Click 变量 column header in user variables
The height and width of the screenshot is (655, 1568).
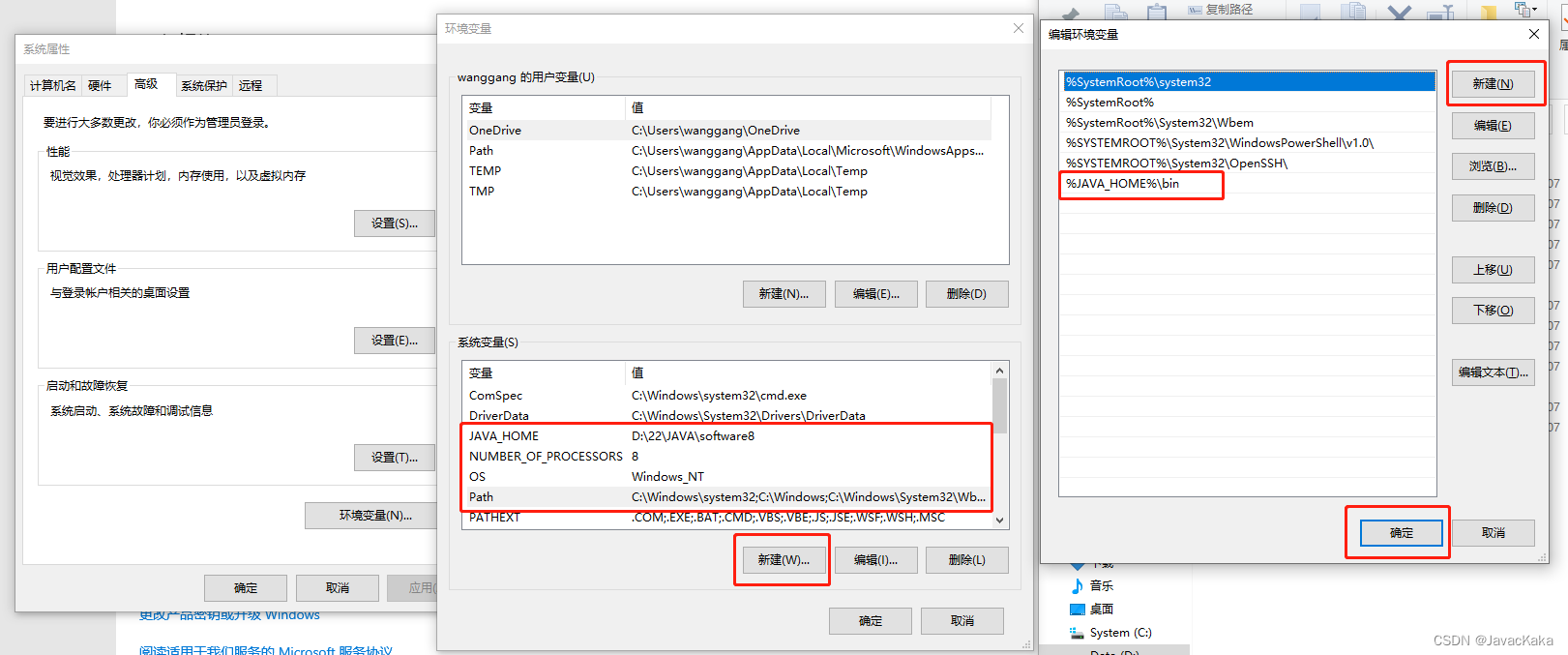(x=544, y=107)
